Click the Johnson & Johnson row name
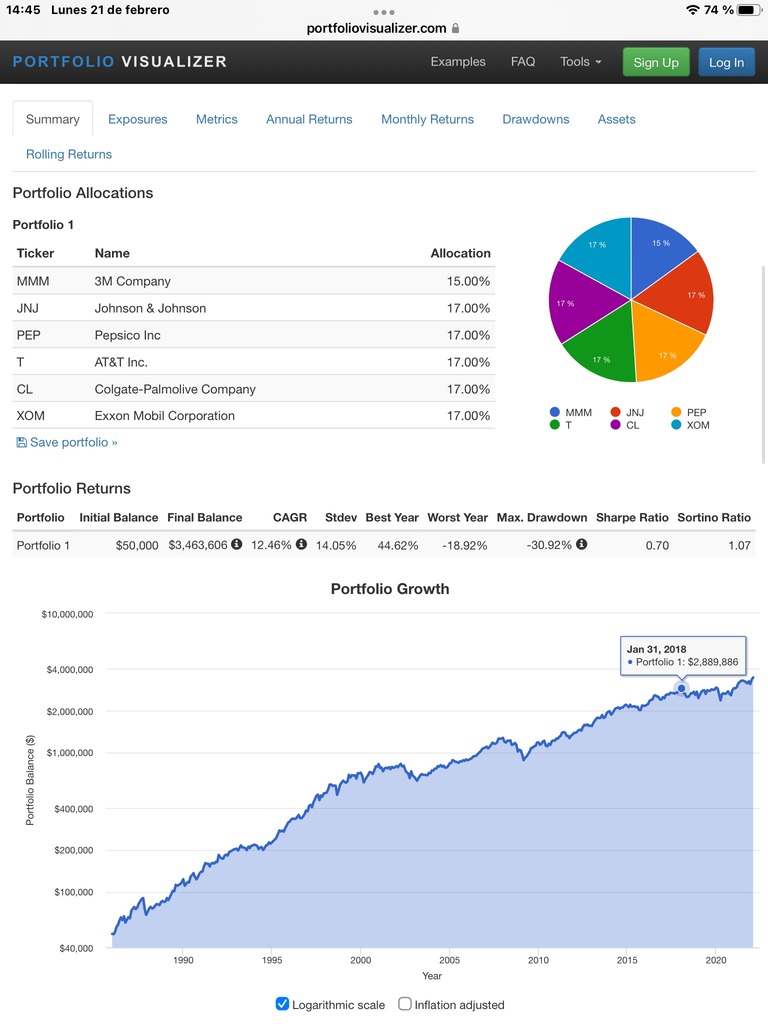The image size is (768, 1024). click(x=150, y=308)
